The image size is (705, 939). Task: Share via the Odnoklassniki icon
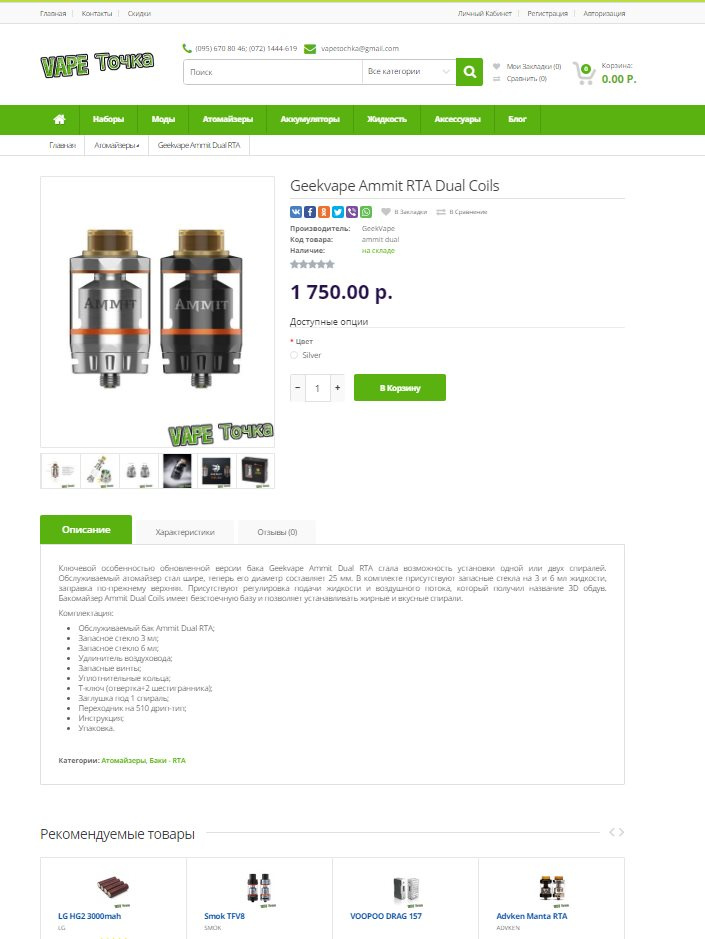[324, 212]
